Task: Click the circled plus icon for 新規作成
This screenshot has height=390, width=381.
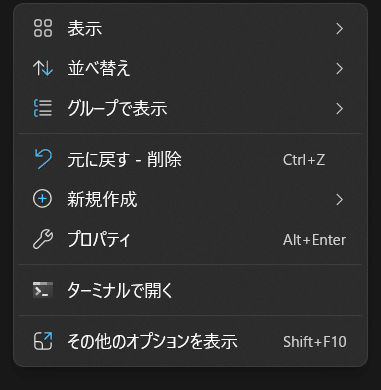Action: click(x=43, y=199)
